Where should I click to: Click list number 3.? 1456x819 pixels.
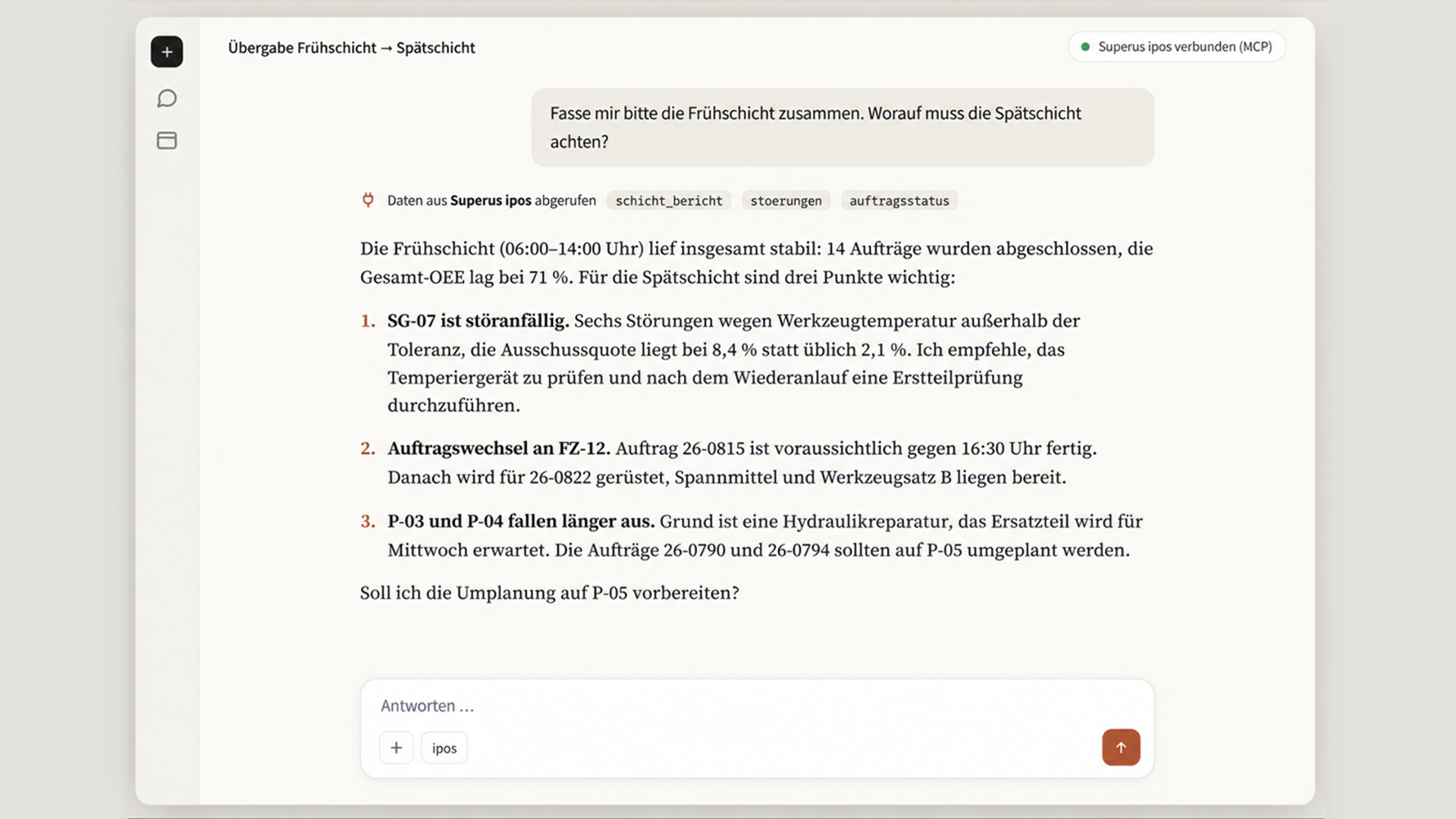368,521
